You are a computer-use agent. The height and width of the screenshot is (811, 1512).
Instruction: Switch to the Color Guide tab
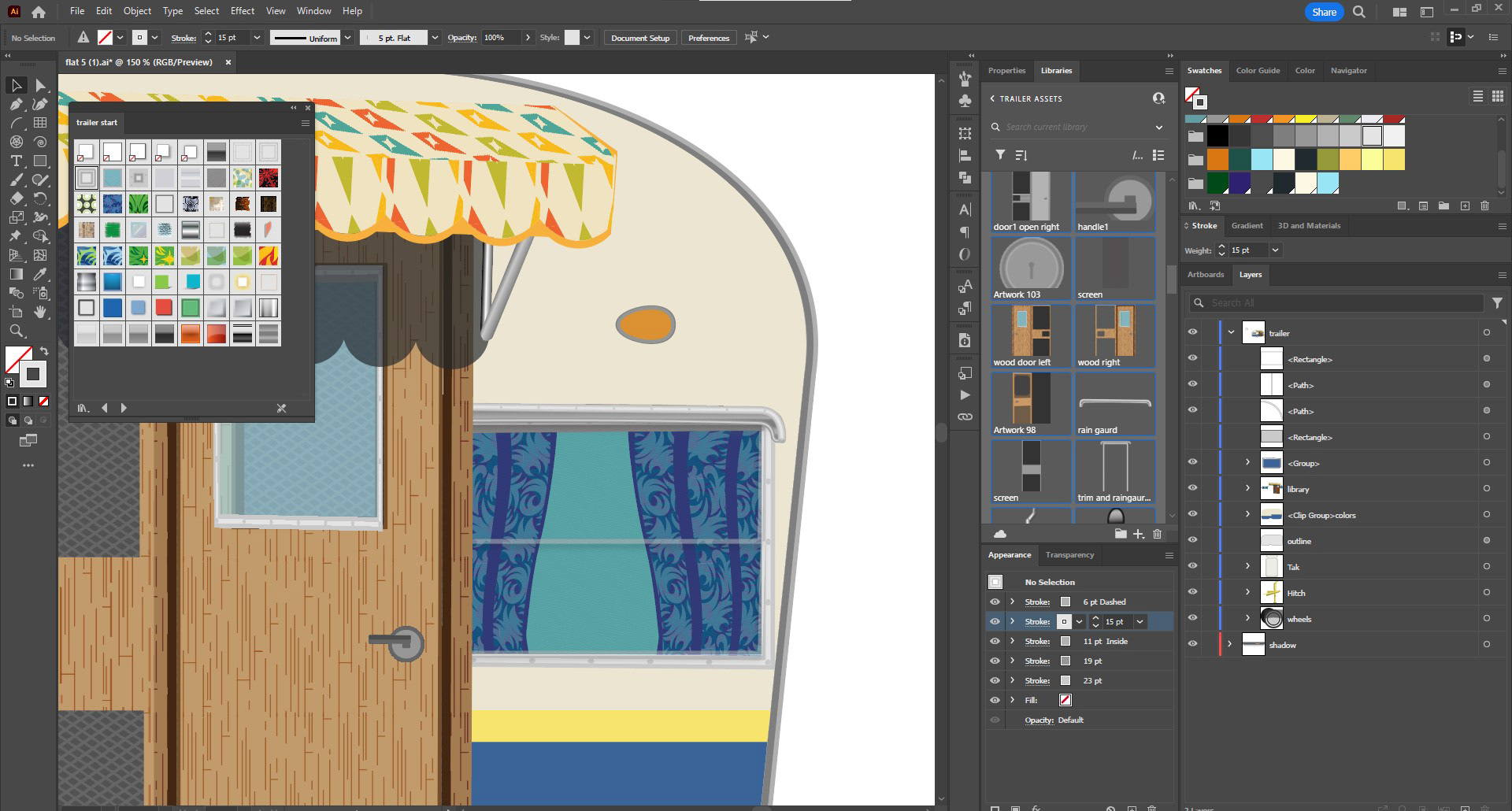pos(1258,71)
